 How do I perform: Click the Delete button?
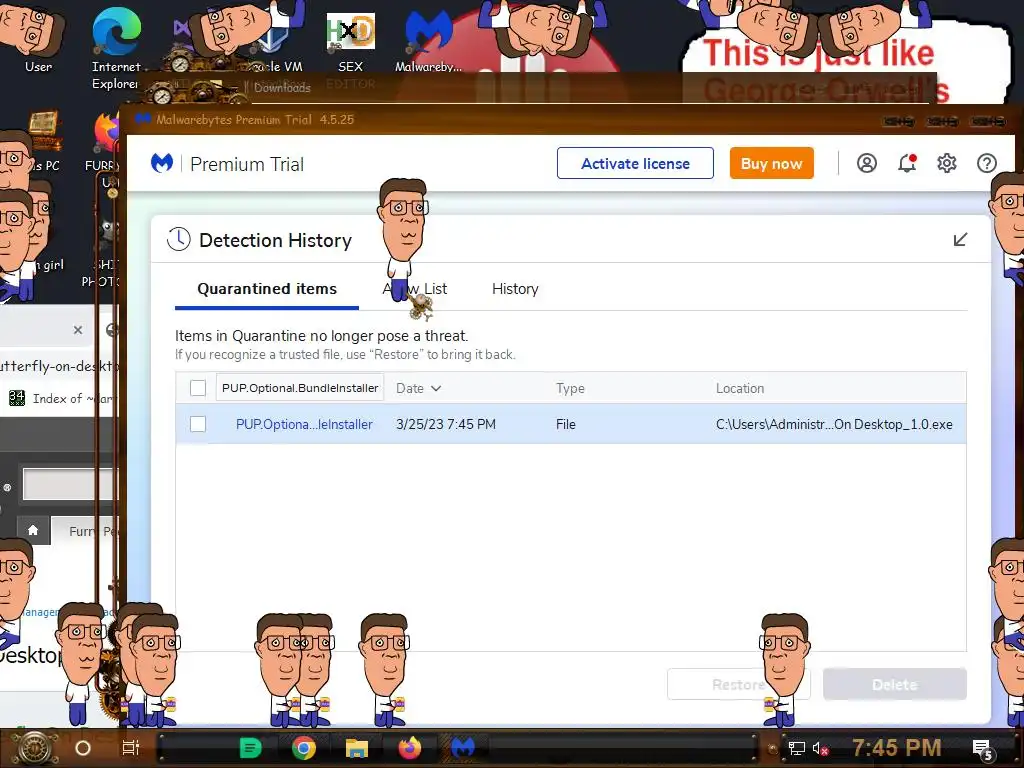click(x=895, y=684)
